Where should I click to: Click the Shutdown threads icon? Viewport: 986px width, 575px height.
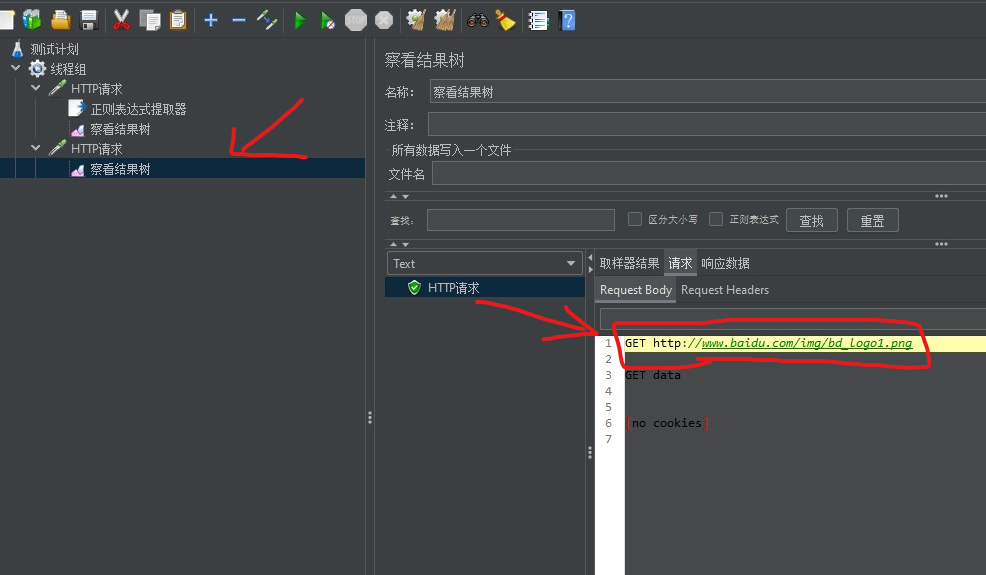[384, 20]
